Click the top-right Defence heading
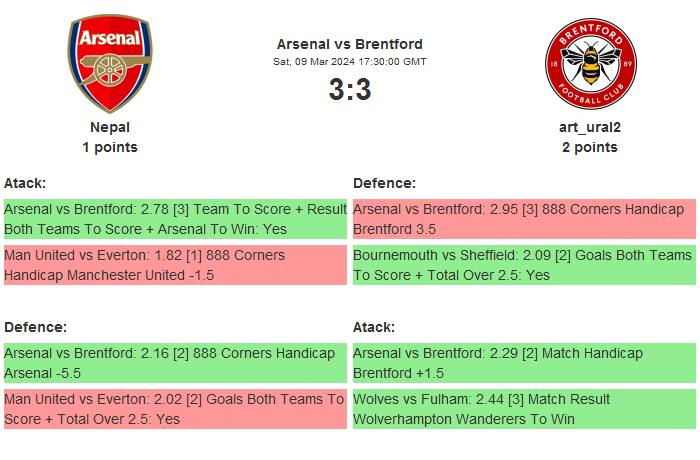The image size is (700, 460). pyautogui.click(x=384, y=183)
